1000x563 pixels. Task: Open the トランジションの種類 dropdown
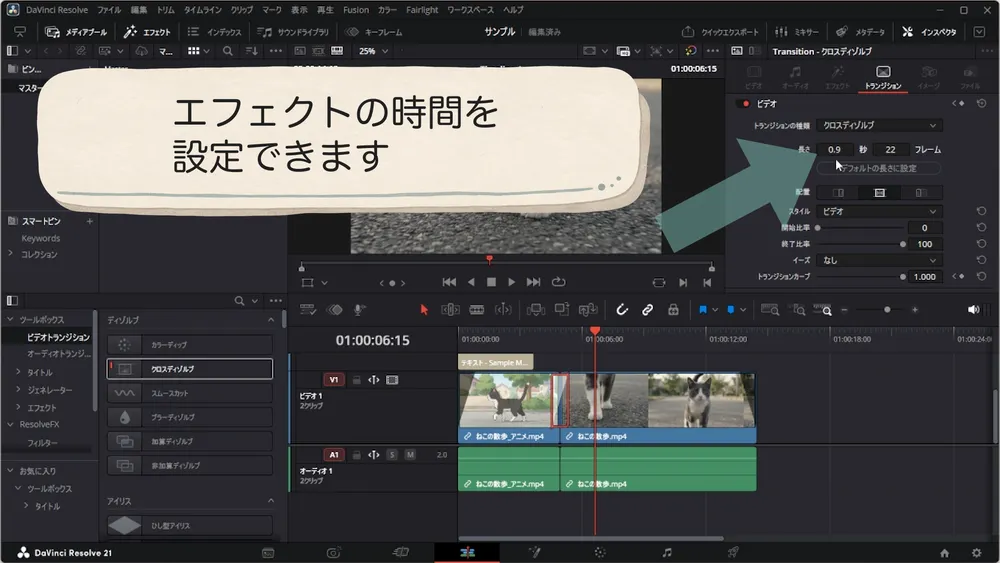[879, 126]
